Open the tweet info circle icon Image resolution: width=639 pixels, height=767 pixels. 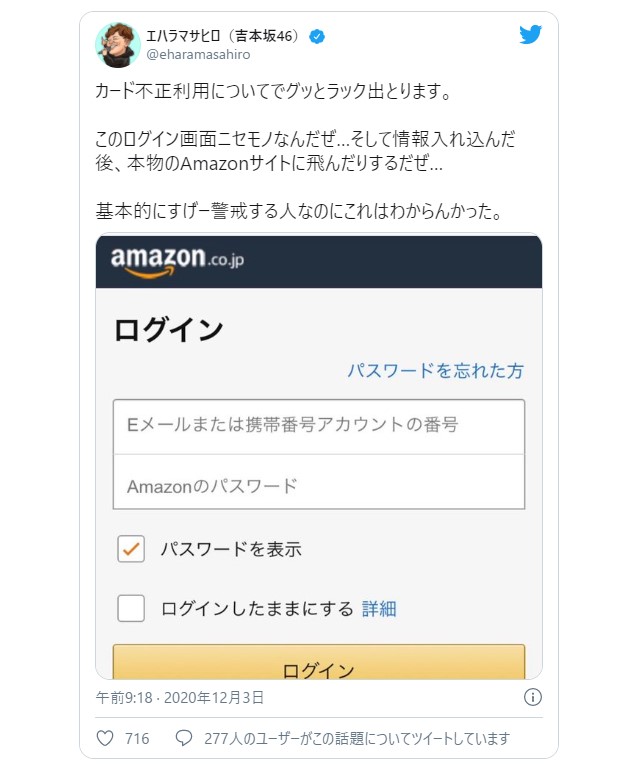click(533, 697)
